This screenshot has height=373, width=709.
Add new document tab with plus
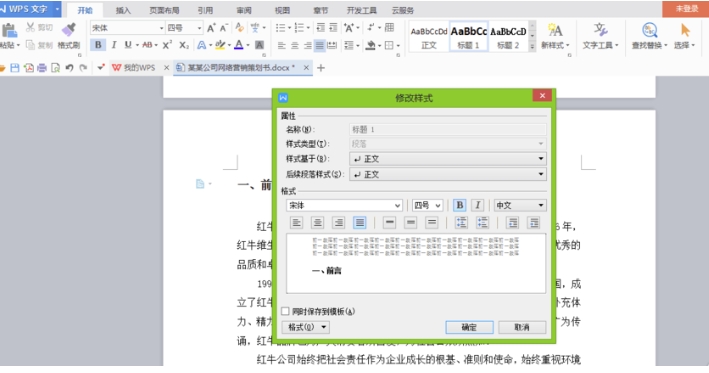click(321, 68)
